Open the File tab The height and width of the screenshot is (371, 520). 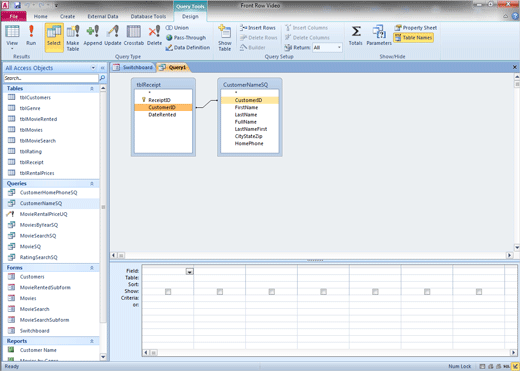pyautogui.click(x=14, y=16)
